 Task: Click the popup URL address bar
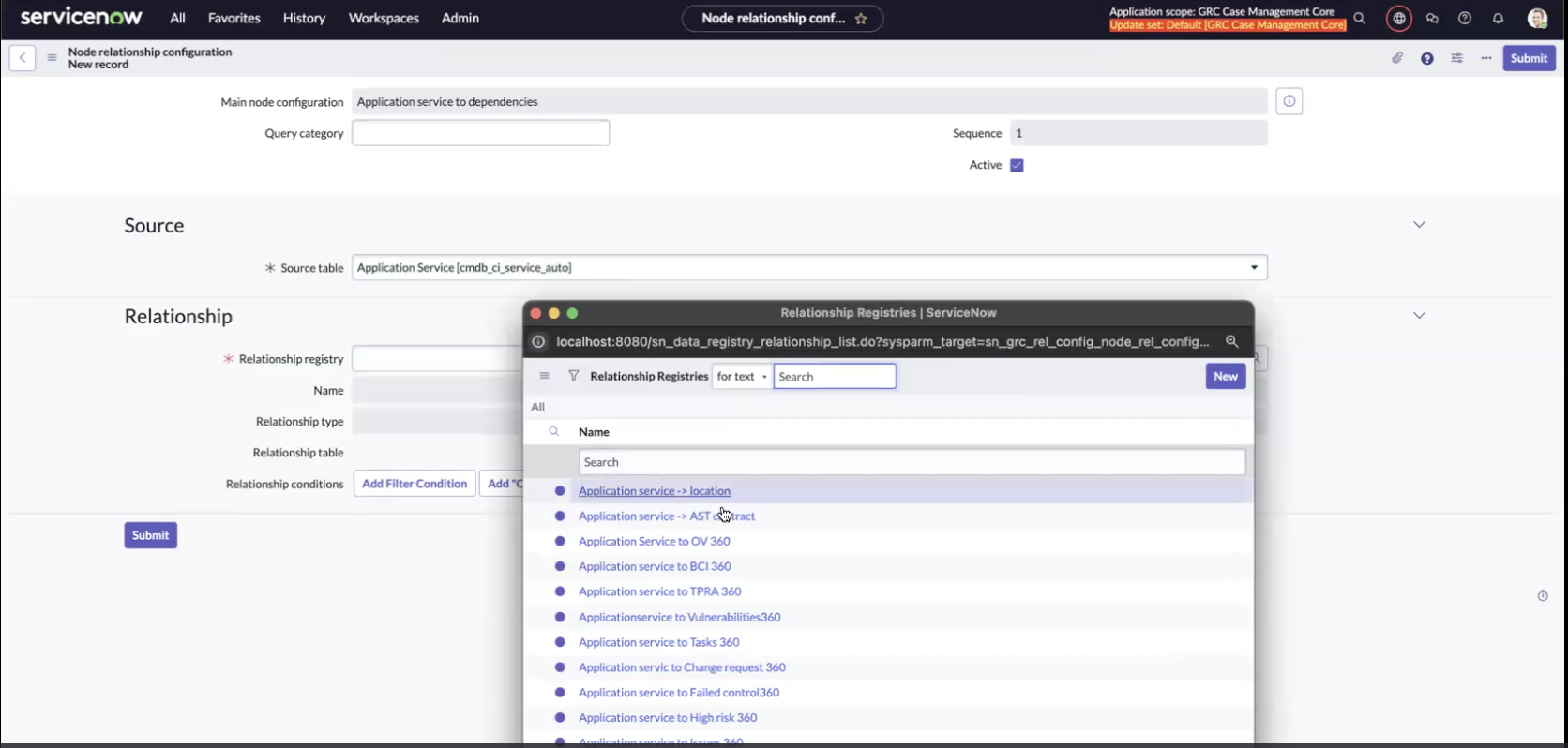point(882,342)
